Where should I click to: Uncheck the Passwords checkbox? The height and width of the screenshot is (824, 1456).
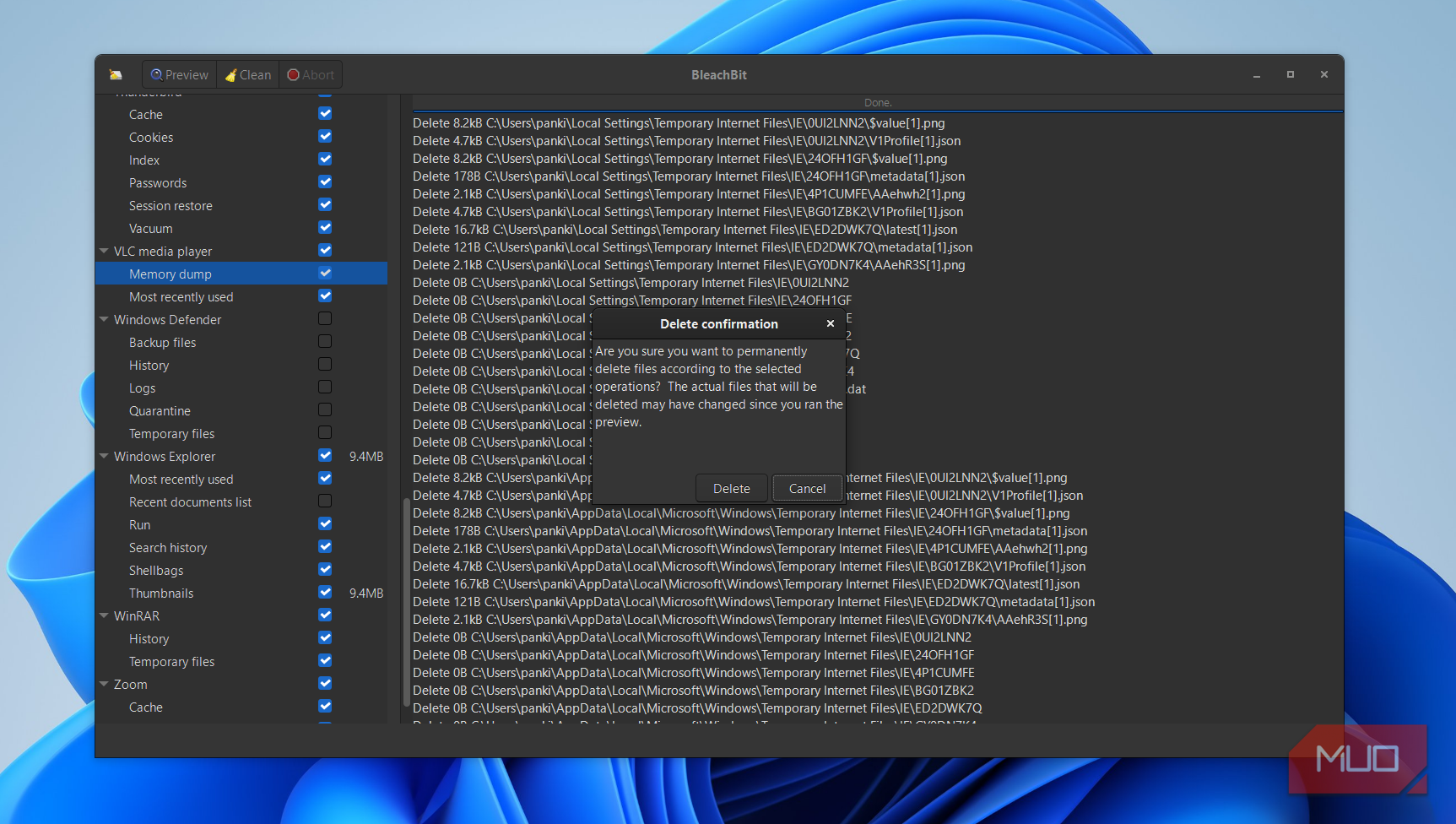(x=325, y=182)
